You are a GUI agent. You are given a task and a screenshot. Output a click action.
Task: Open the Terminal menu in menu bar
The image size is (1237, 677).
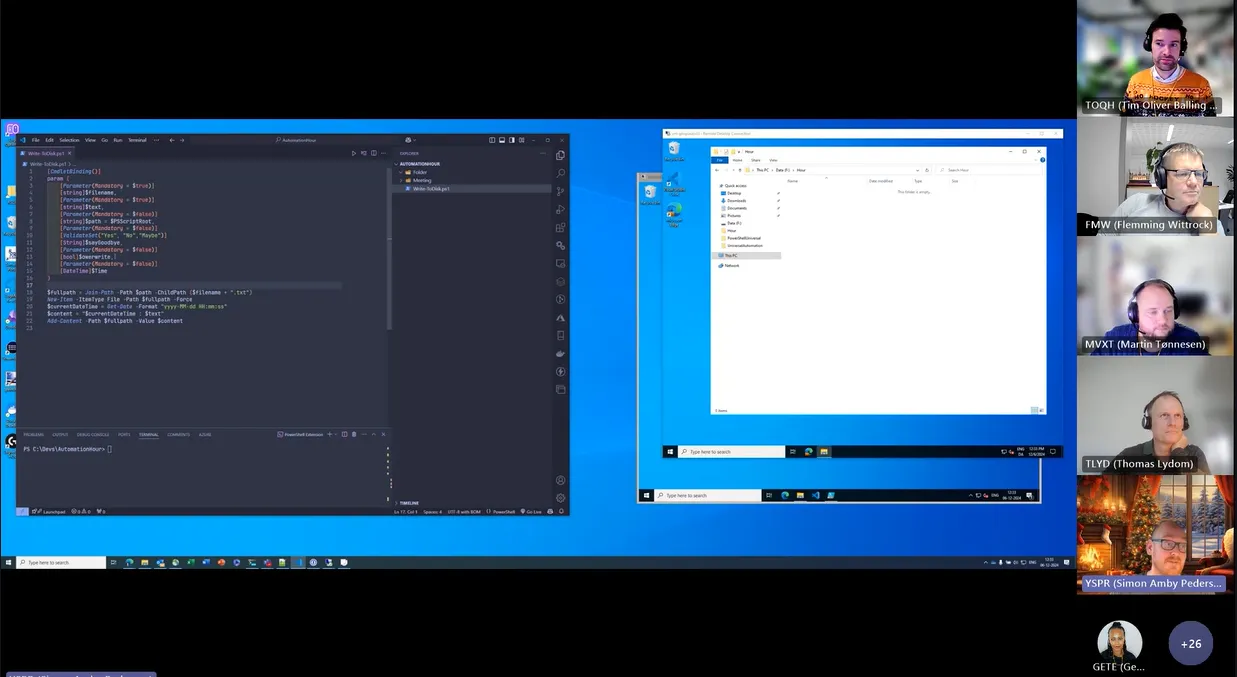pyautogui.click(x=137, y=140)
